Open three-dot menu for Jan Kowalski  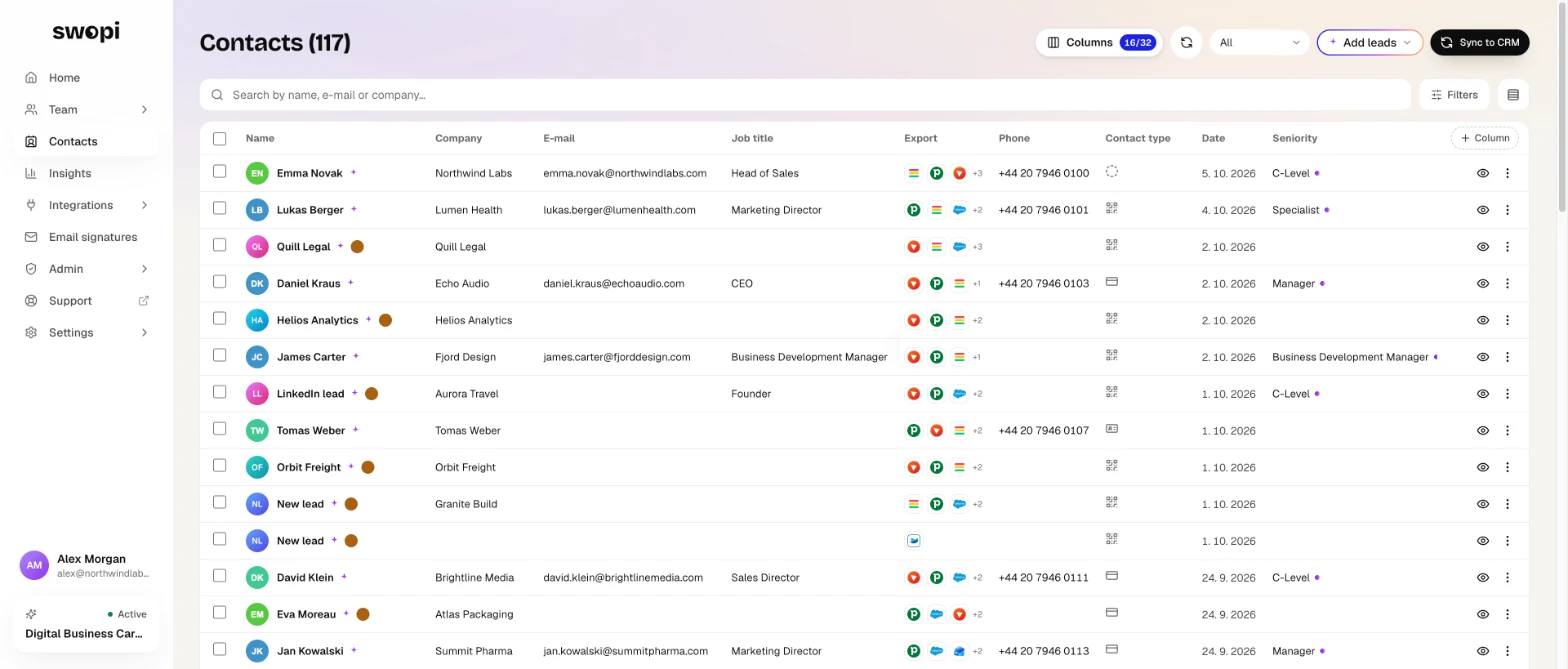[x=1507, y=651]
